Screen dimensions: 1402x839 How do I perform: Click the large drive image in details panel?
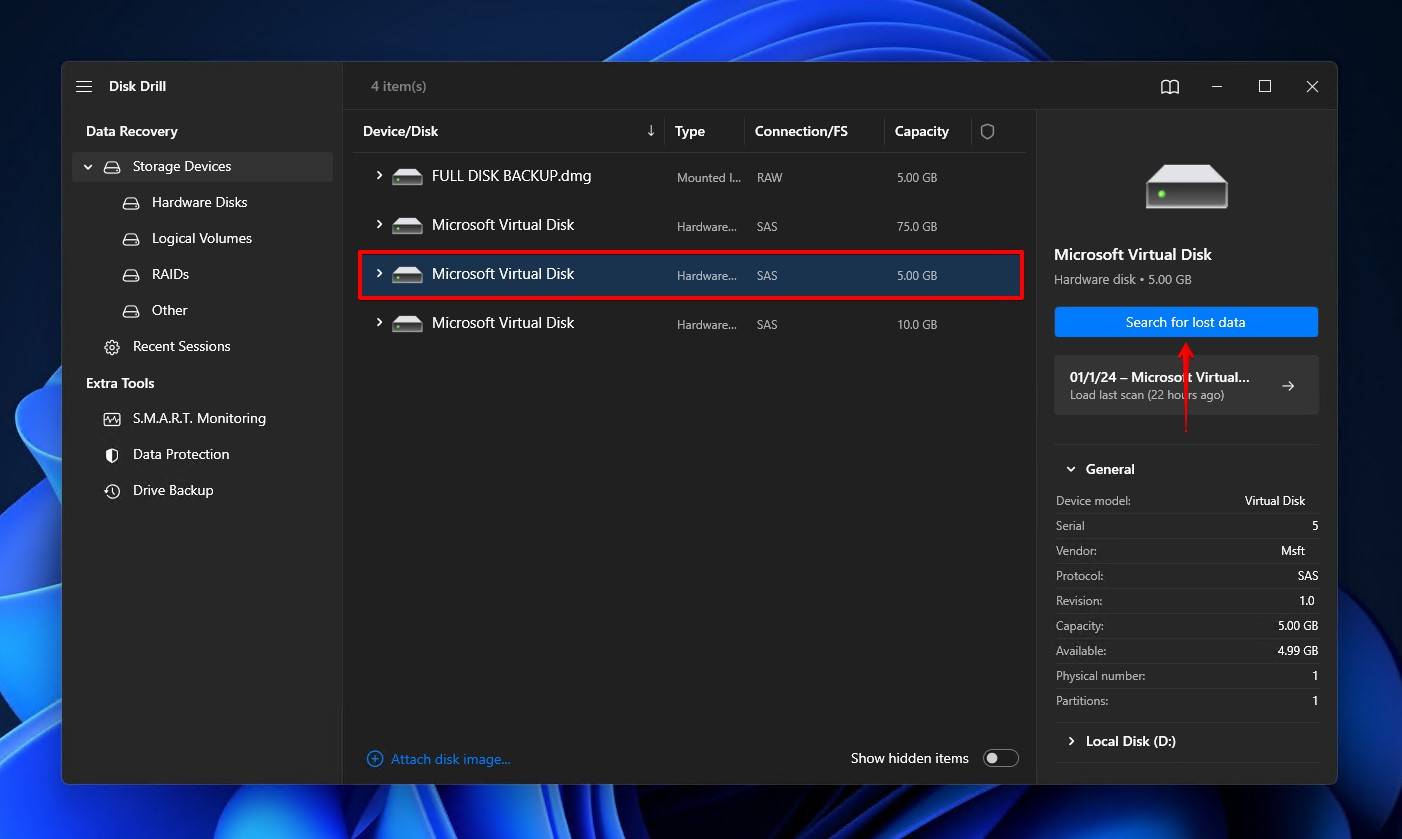tap(1186, 187)
